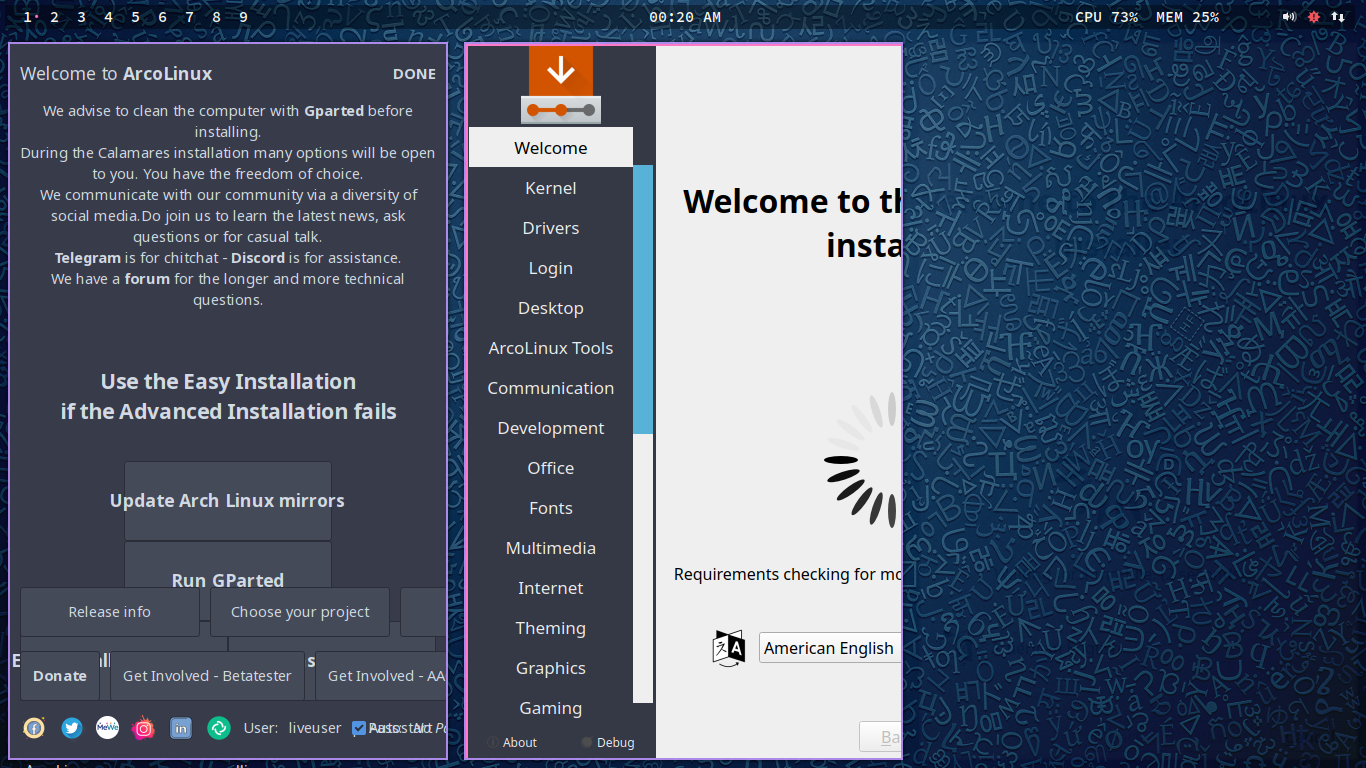Go to the Internet sidebar item

pos(551,588)
